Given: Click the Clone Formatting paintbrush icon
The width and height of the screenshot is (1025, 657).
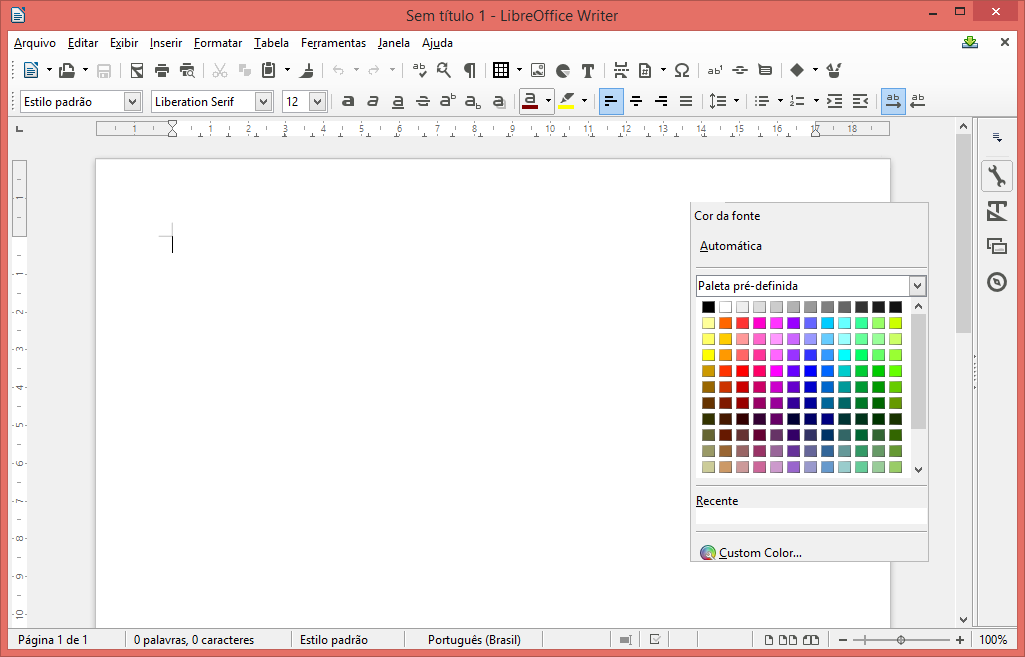Looking at the screenshot, I should click(x=308, y=70).
